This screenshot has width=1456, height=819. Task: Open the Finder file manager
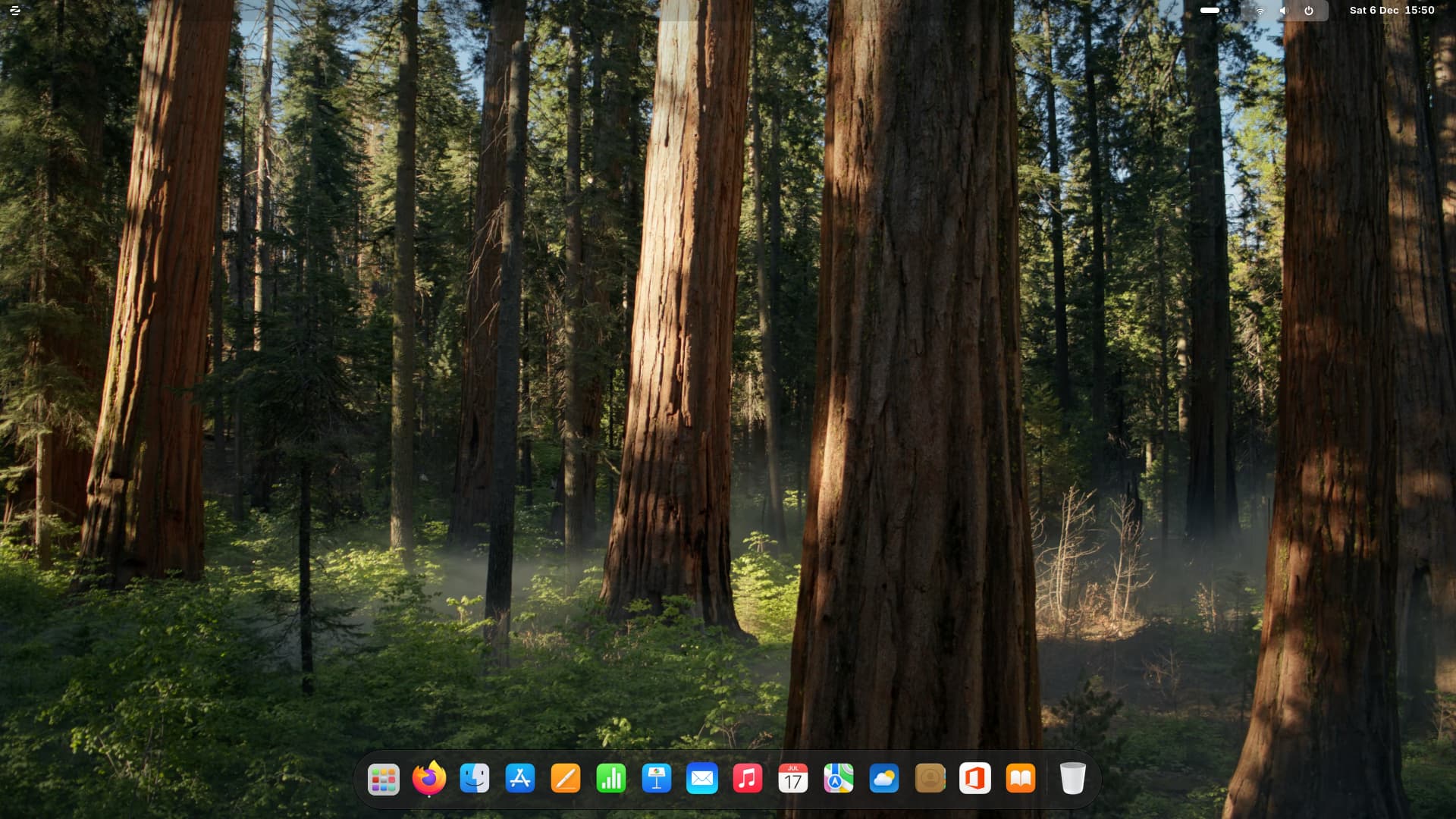(475, 779)
